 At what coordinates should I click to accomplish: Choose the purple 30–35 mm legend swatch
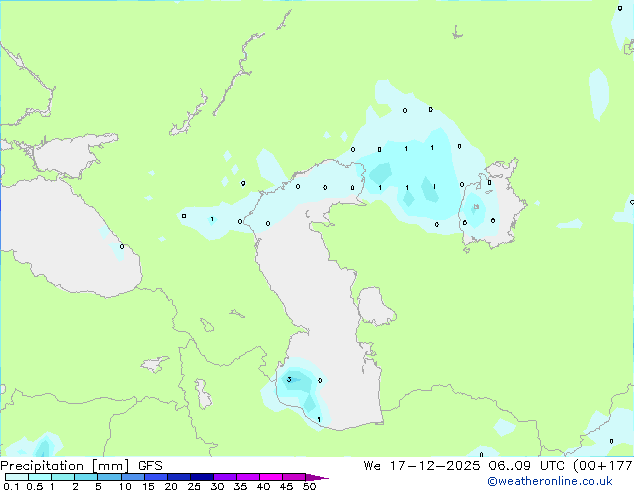pos(225,477)
